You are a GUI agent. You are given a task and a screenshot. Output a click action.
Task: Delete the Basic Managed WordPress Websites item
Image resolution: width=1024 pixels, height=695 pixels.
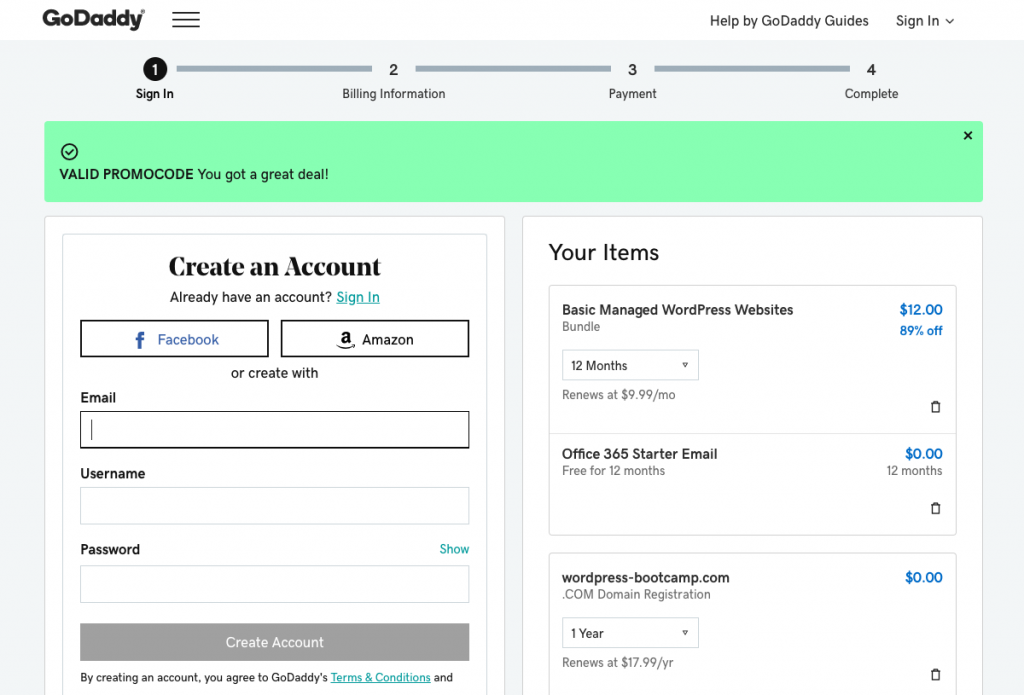pos(935,407)
